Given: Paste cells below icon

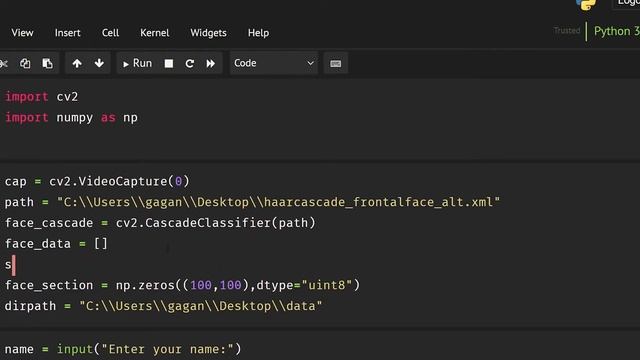Looking at the screenshot, I should tap(47, 63).
